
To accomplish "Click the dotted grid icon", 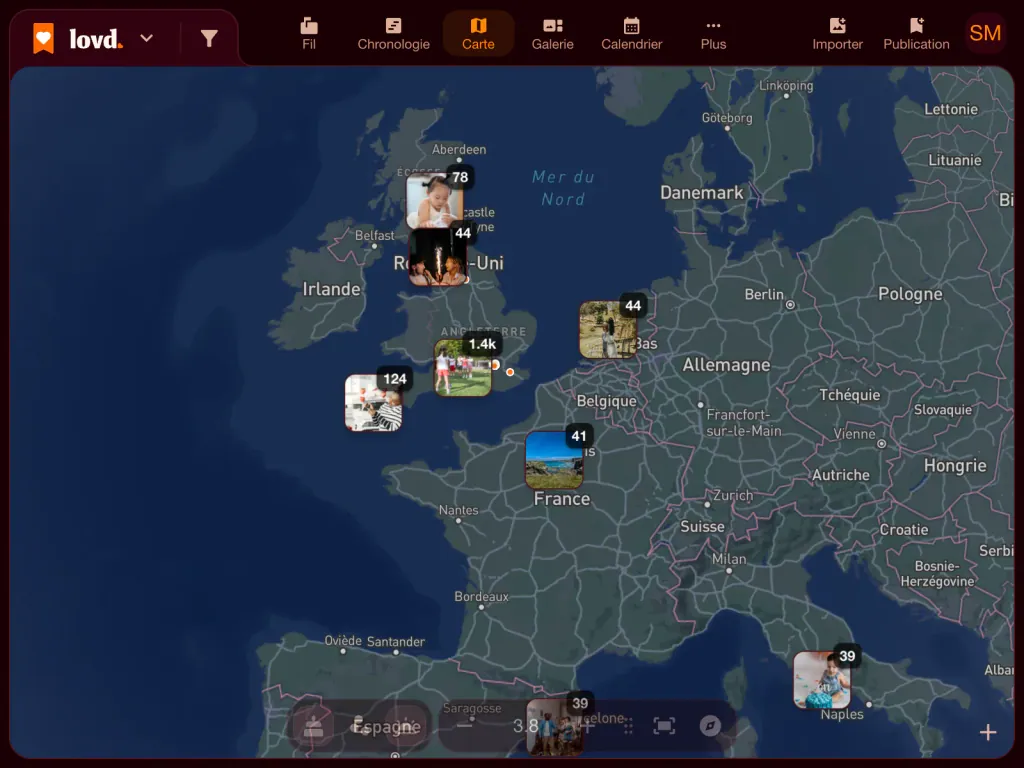I will (x=628, y=726).
